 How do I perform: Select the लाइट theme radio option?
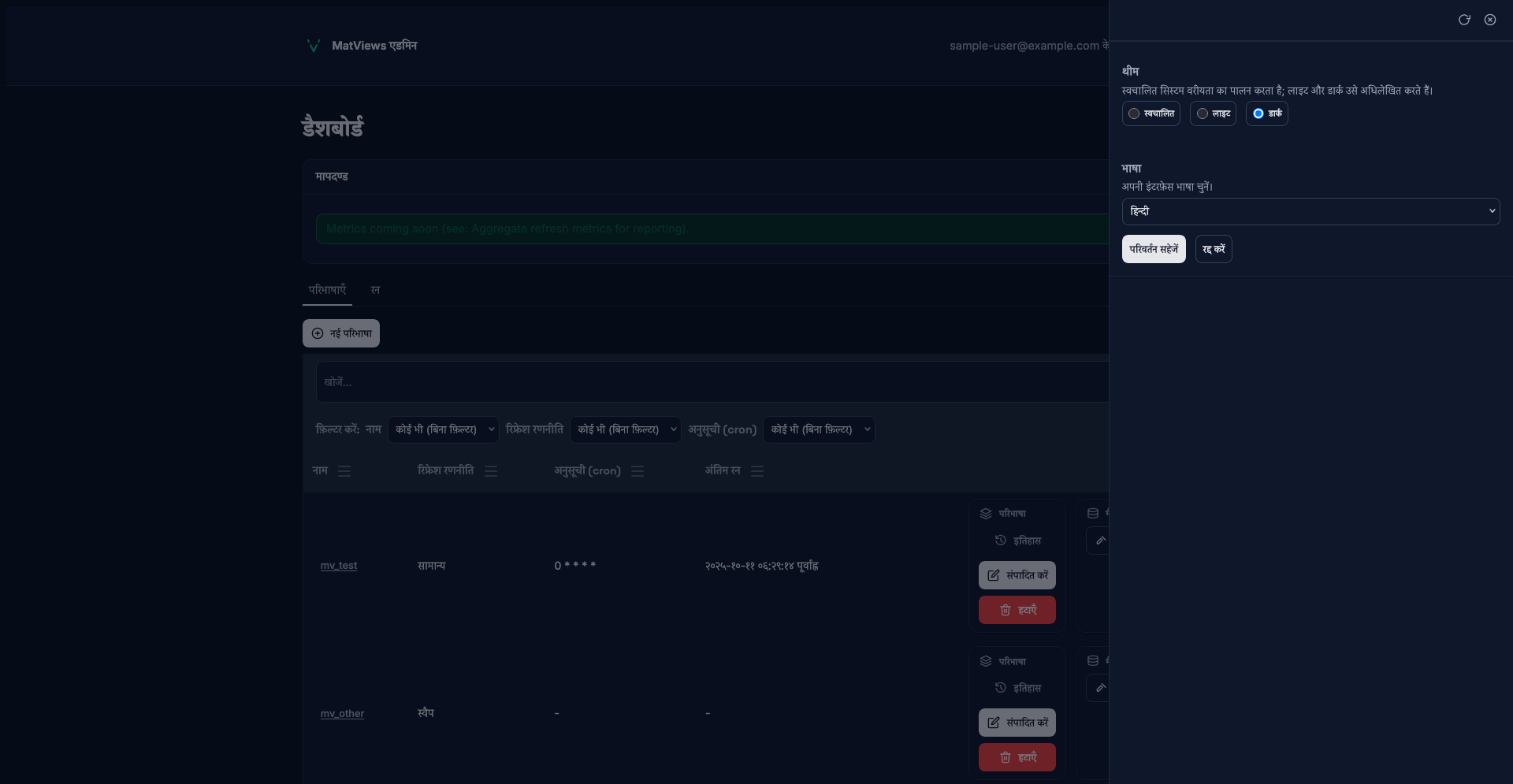pyautogui.click(x=1203, y=113)
